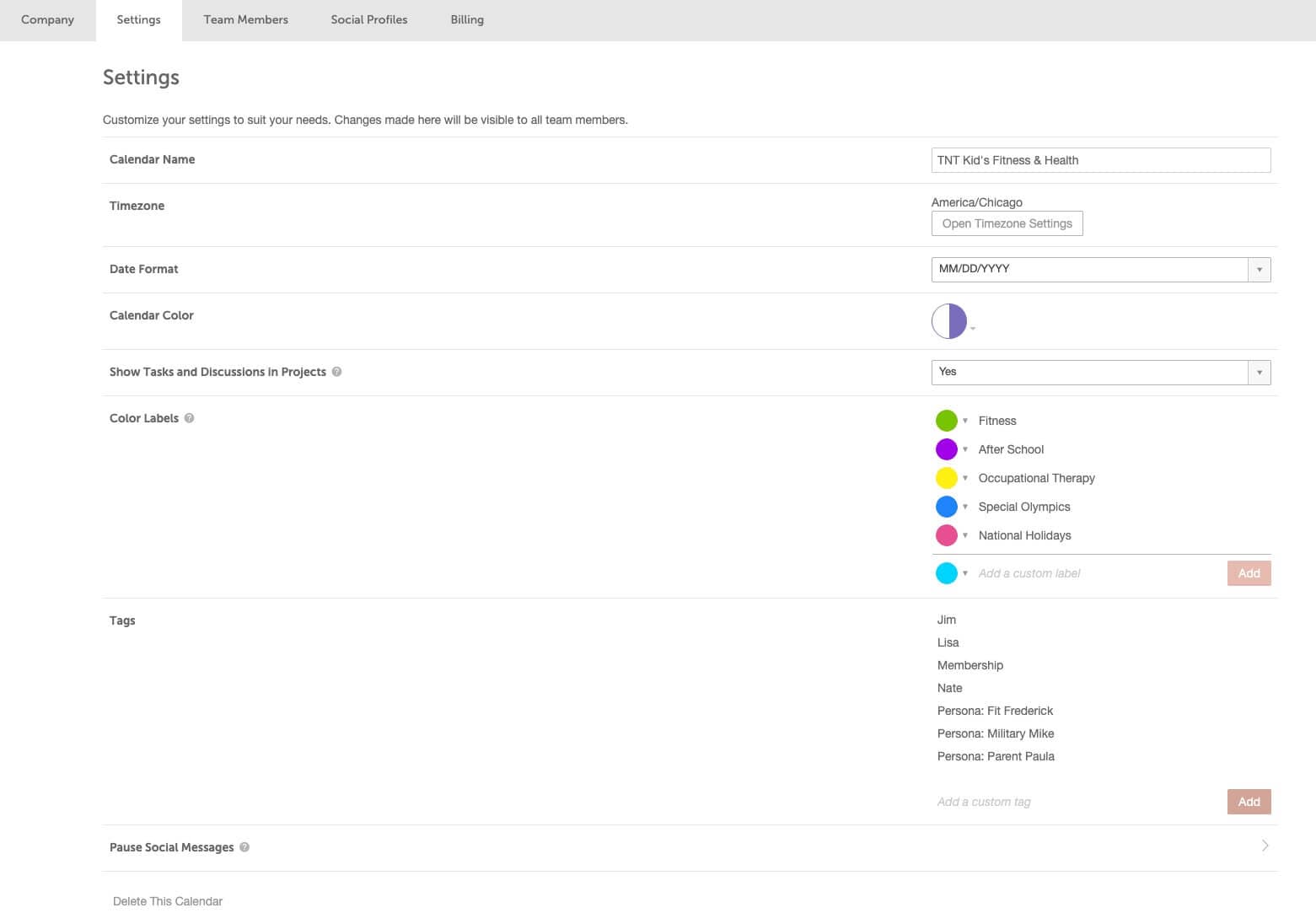Click yellow Occupational Therapy color circle
Viewport: 1316px width, 913px height.
tap(947, 478)
